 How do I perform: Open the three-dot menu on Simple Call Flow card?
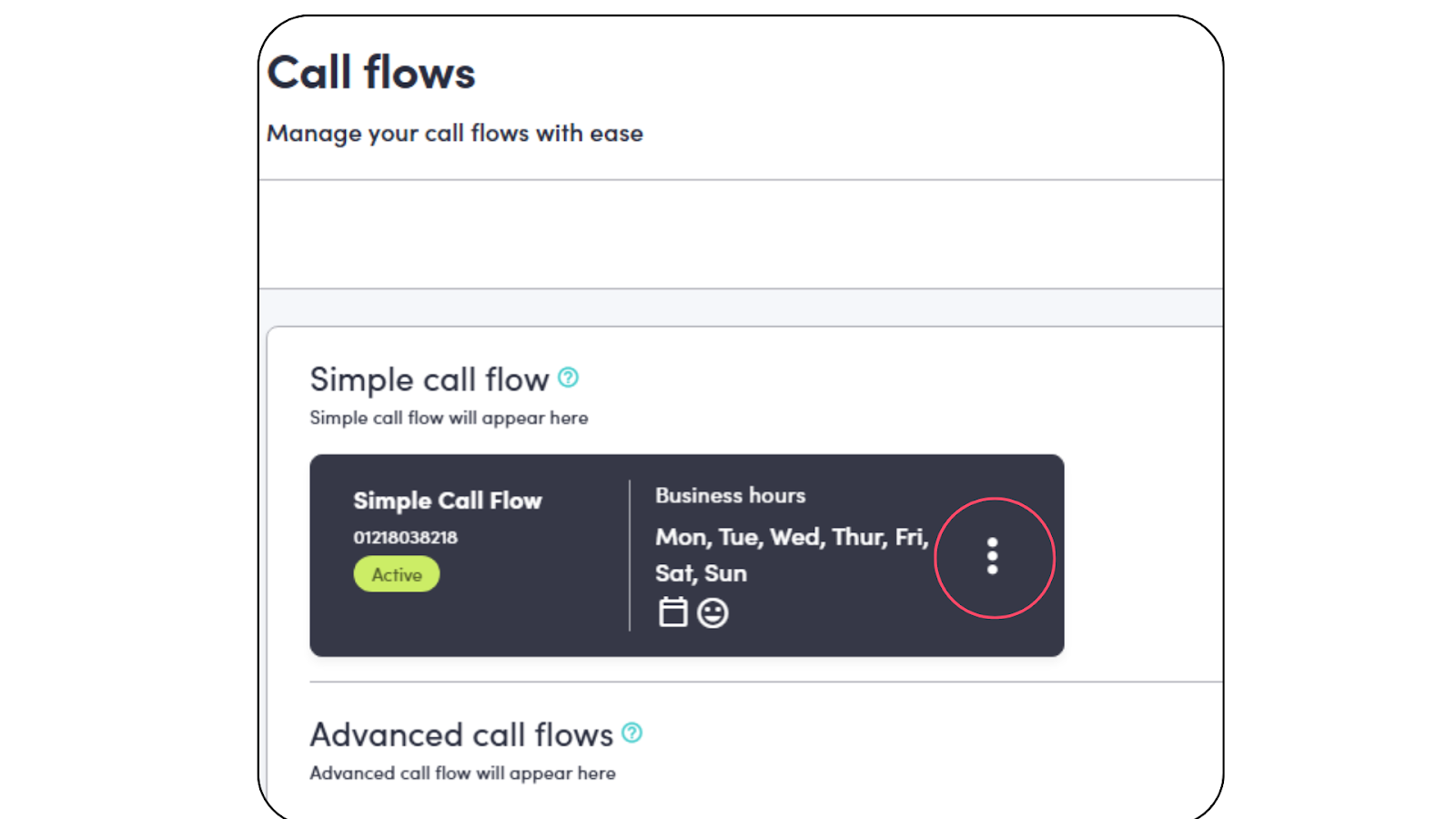pyautogui.click(x=992, y=556)
